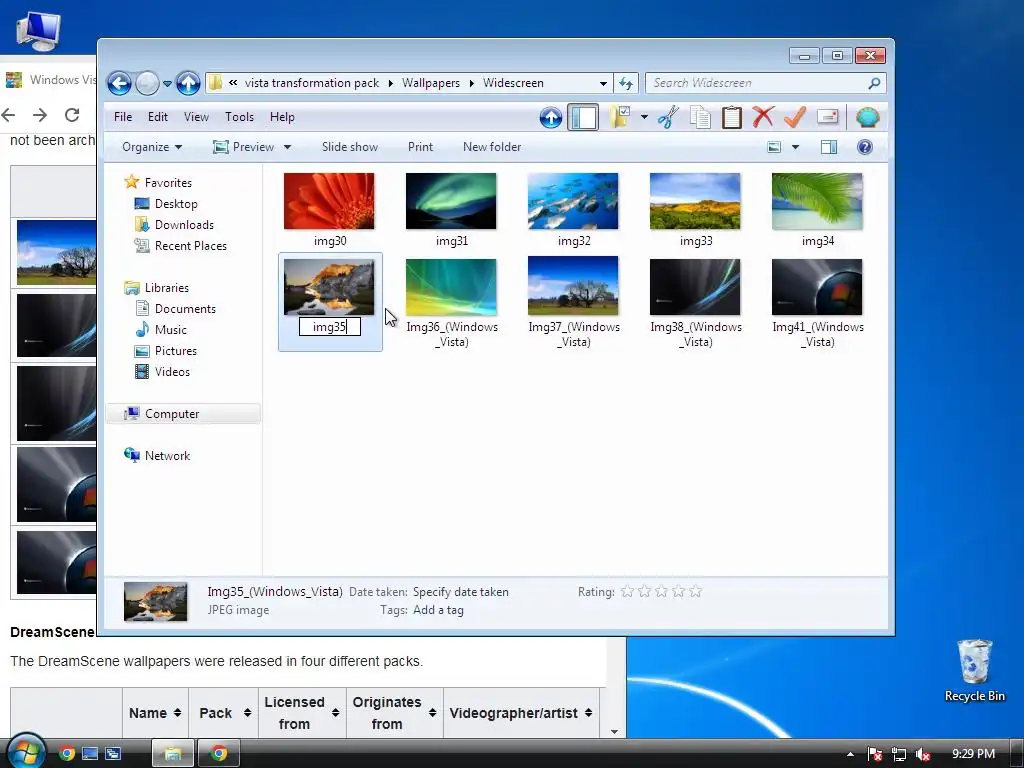Image resolution: width=1024 pixels, height=768 pixels.
Task: Click the Back navigation arrow in Explorer
Action: coord(120,83)
